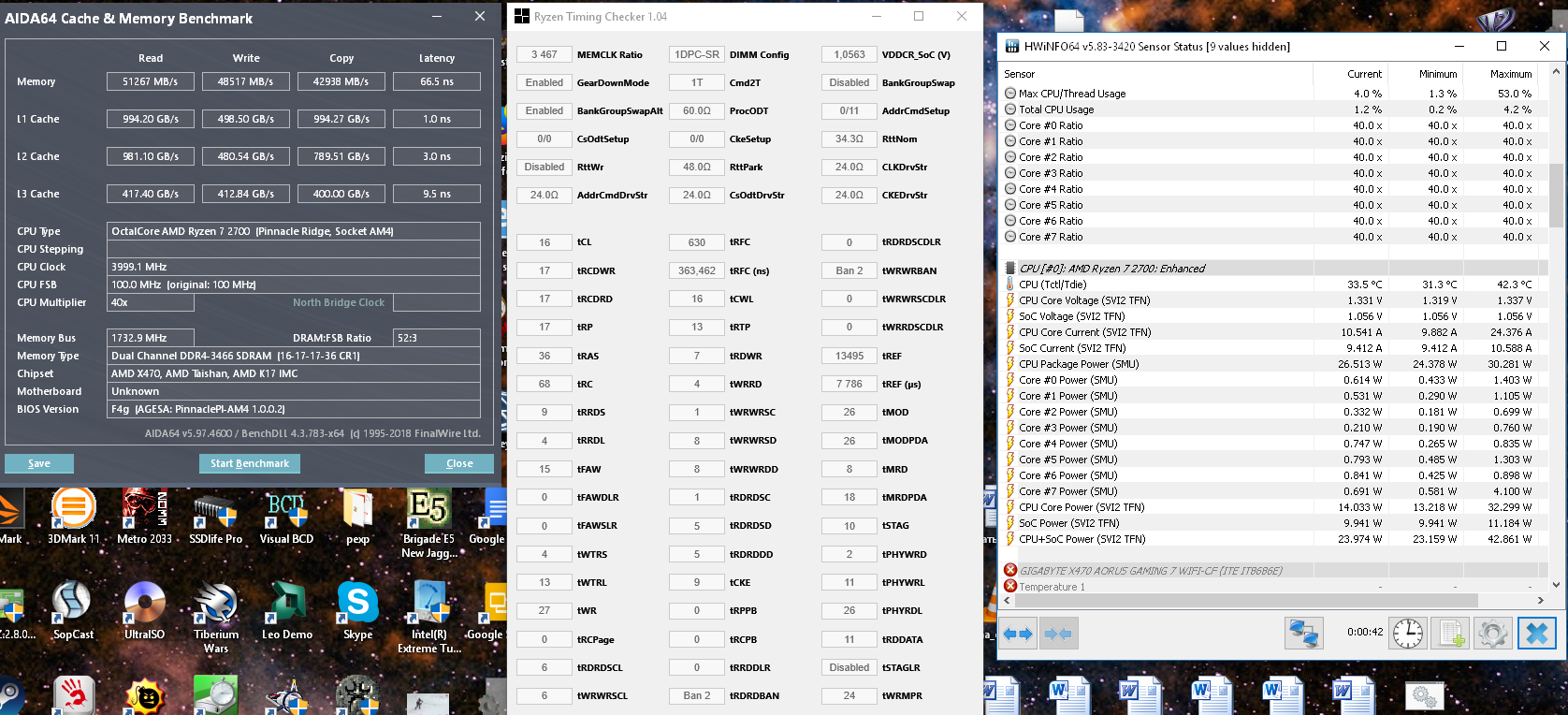Click the HWiNFO vertical scrollbar down arrow
The height and width of the screenshot is (715, 1568).
click(1556, 586)
